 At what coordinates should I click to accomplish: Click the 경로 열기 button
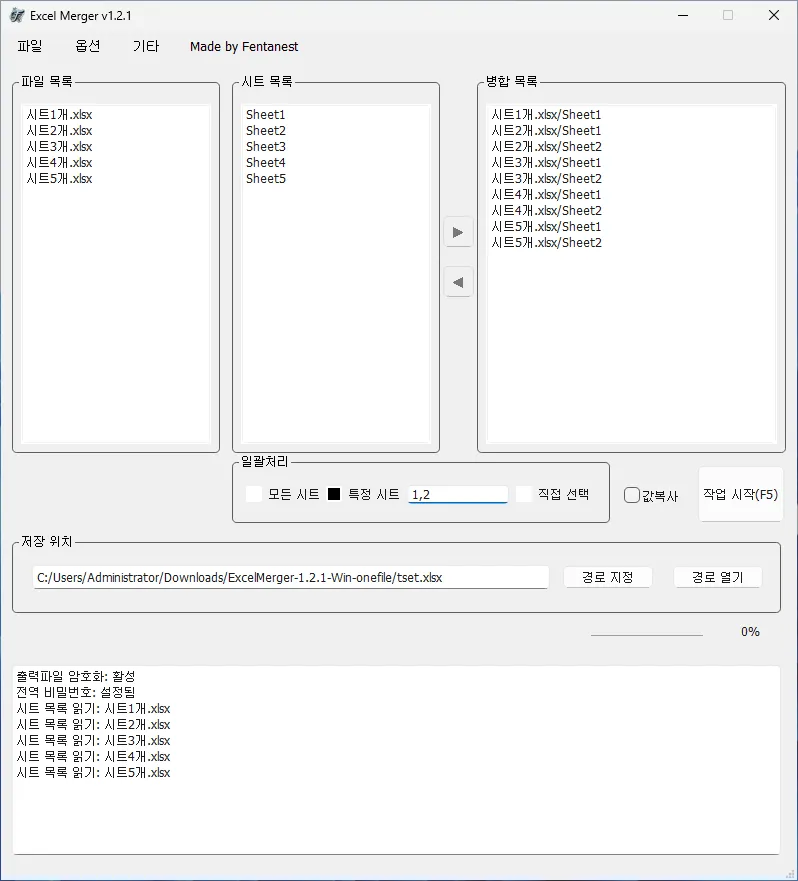[718, 577]
